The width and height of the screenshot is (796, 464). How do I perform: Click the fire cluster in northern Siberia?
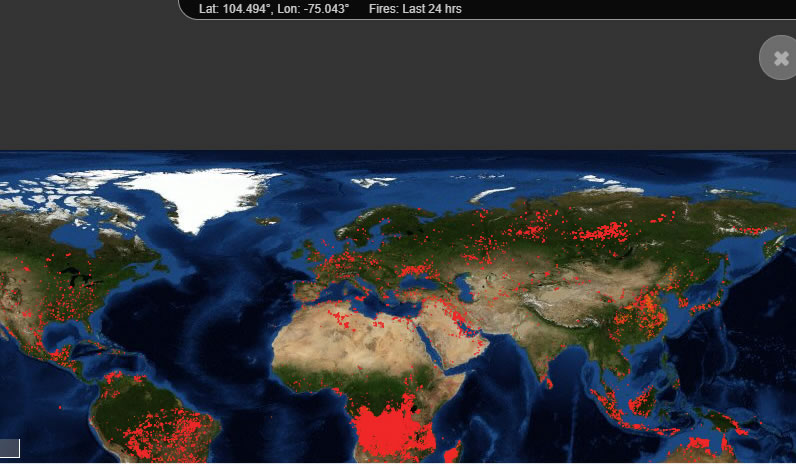click(605, 232)
